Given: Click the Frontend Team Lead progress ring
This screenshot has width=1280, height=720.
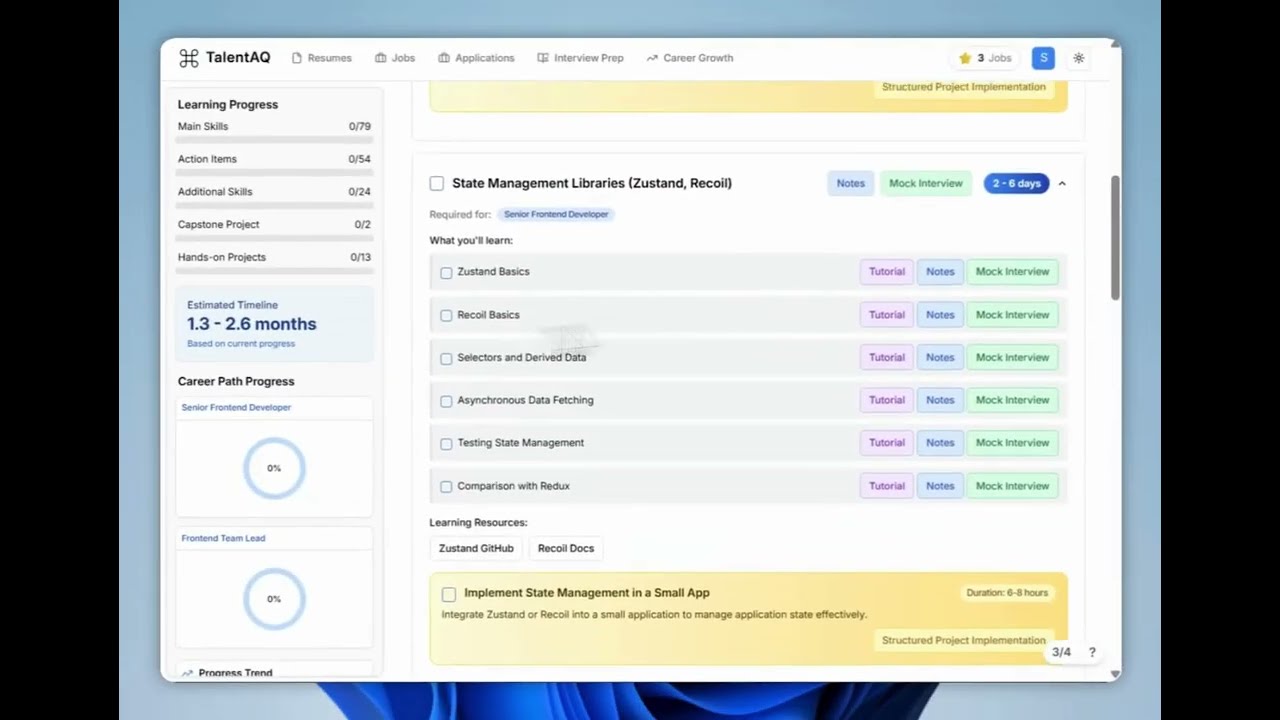Looking at the screenshot, I should pos(274,599).
